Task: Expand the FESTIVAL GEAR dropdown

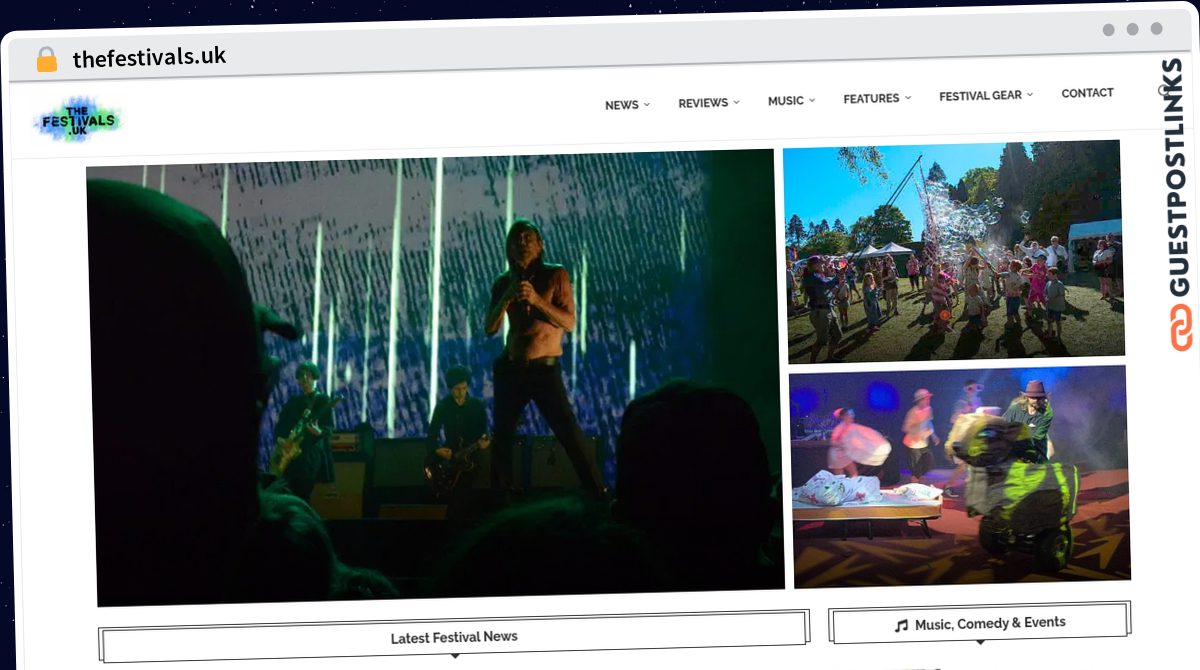Action: click(980, 95)
